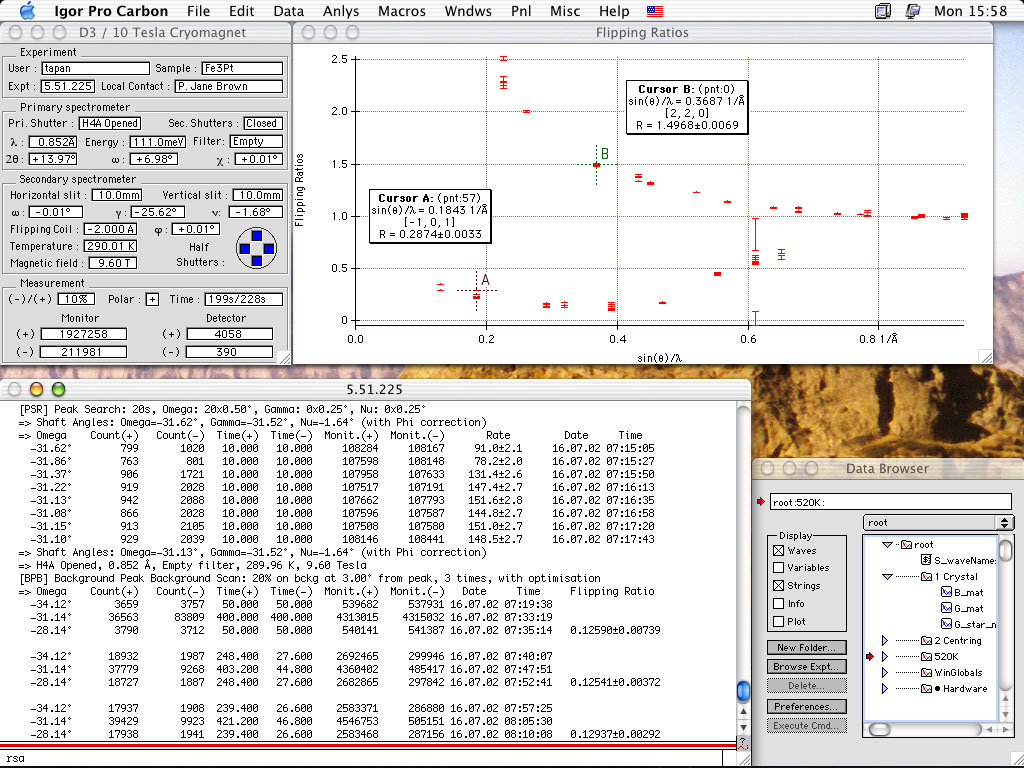
Task: Open the Wndws menu
Action: point(468,11)
